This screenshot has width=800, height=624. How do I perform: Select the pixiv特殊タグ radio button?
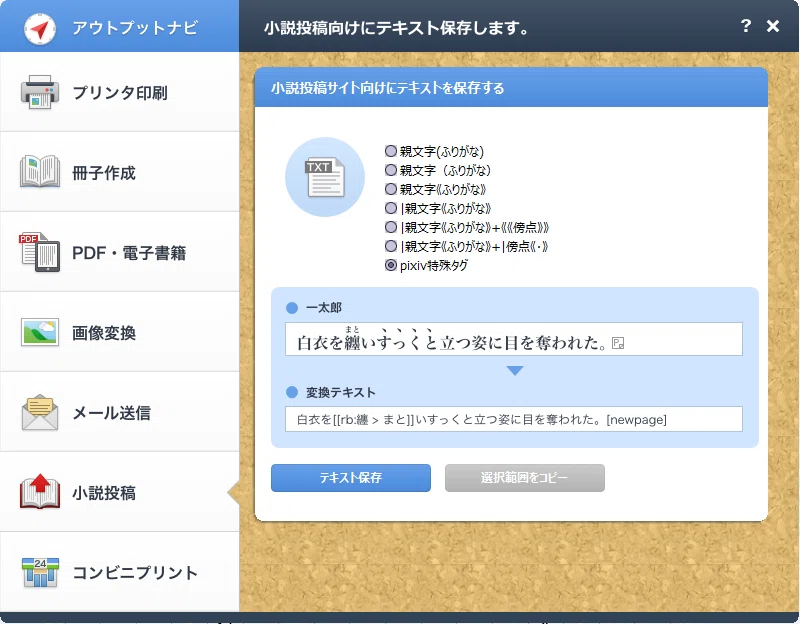point(391,265)
